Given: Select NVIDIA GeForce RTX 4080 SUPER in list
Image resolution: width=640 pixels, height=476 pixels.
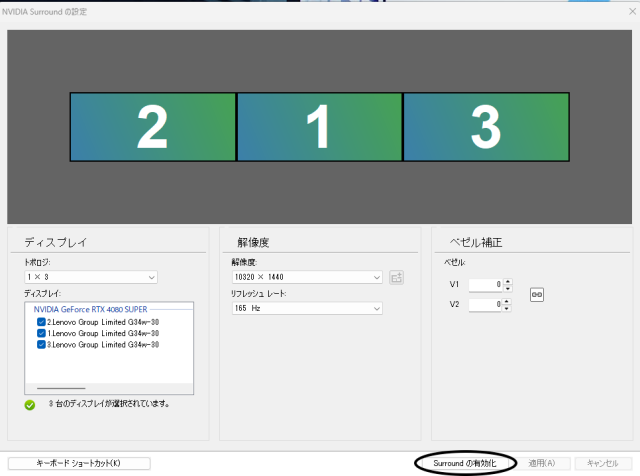Looking at the screenshot, I should pyautogui.click(x=90, y=310).
